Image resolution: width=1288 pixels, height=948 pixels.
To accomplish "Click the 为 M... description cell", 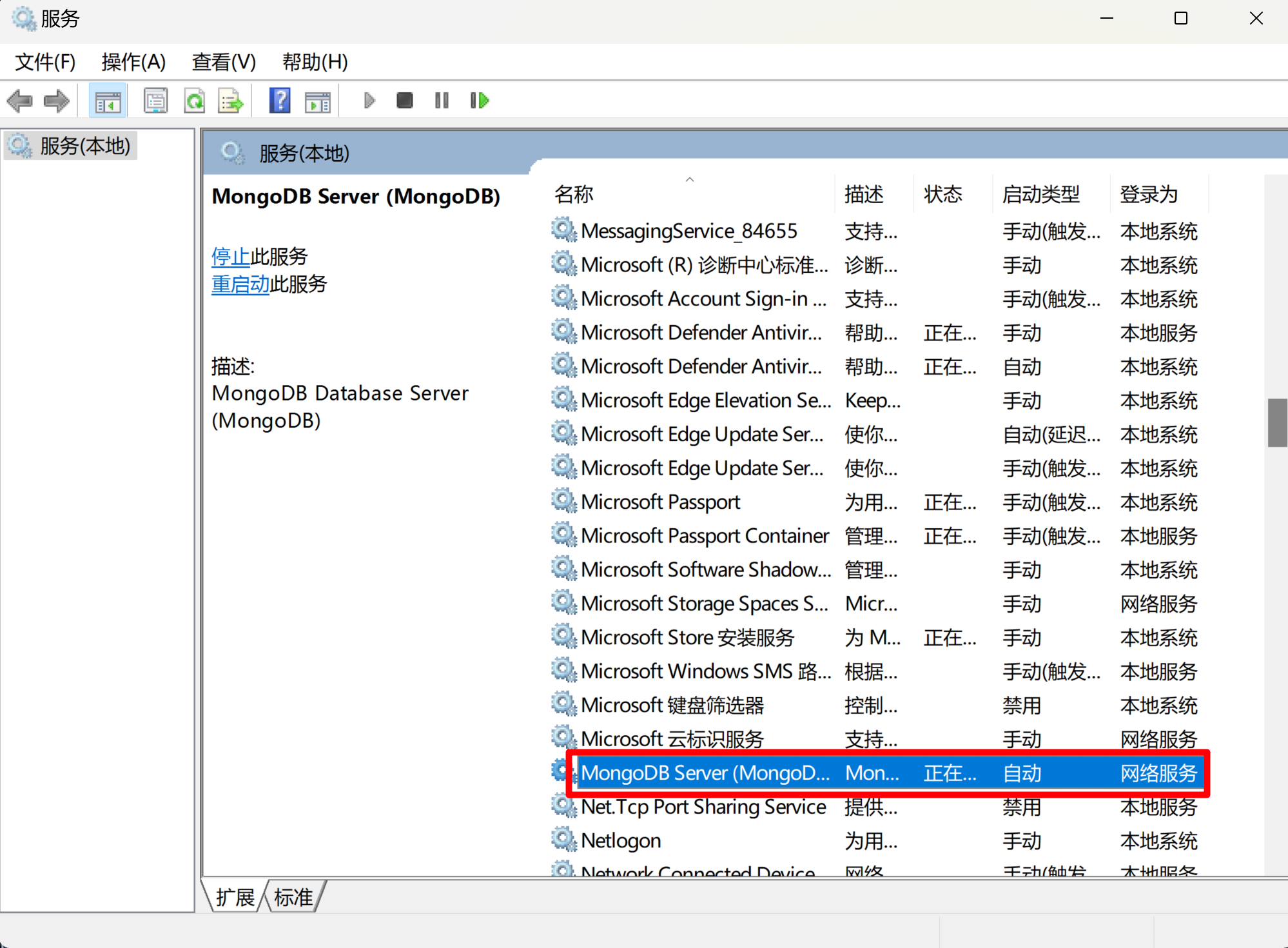I will [873, 638].
